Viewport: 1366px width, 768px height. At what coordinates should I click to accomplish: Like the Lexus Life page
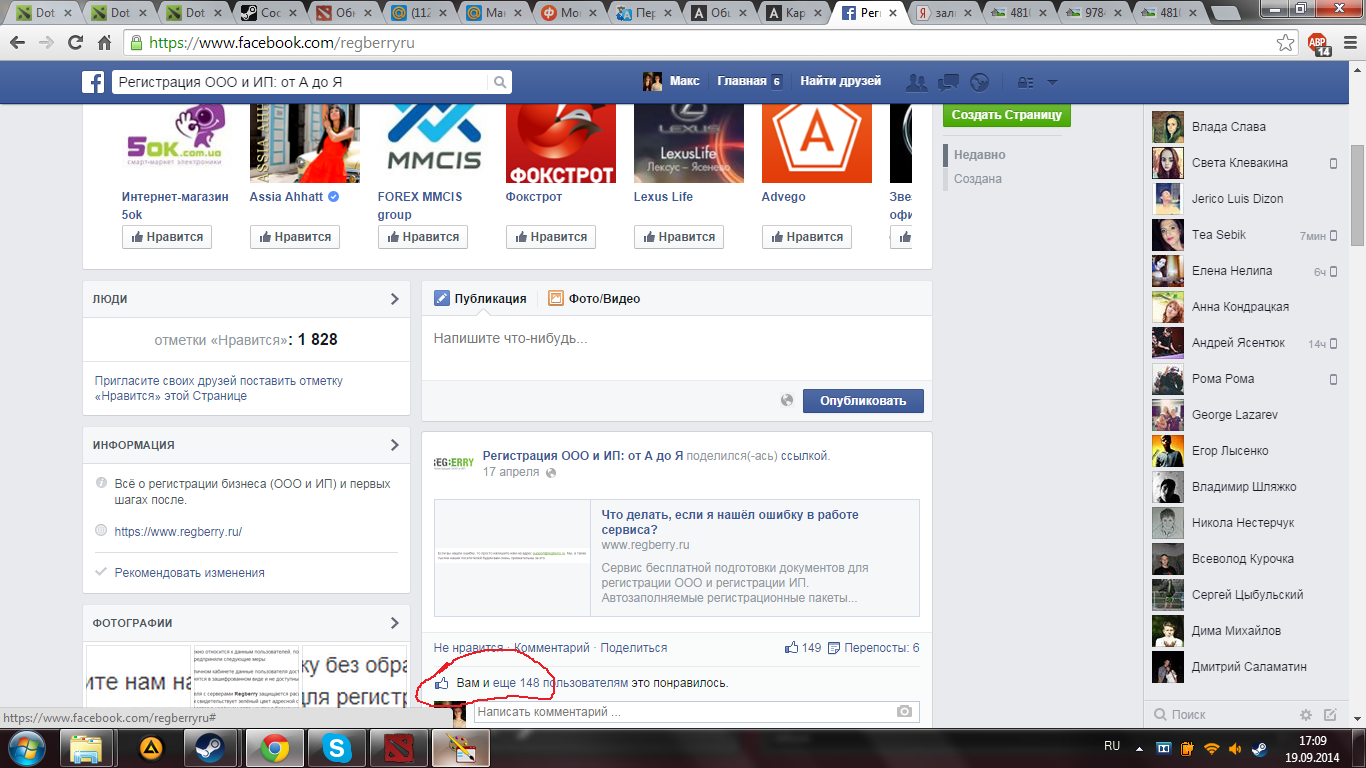point(679,237)
